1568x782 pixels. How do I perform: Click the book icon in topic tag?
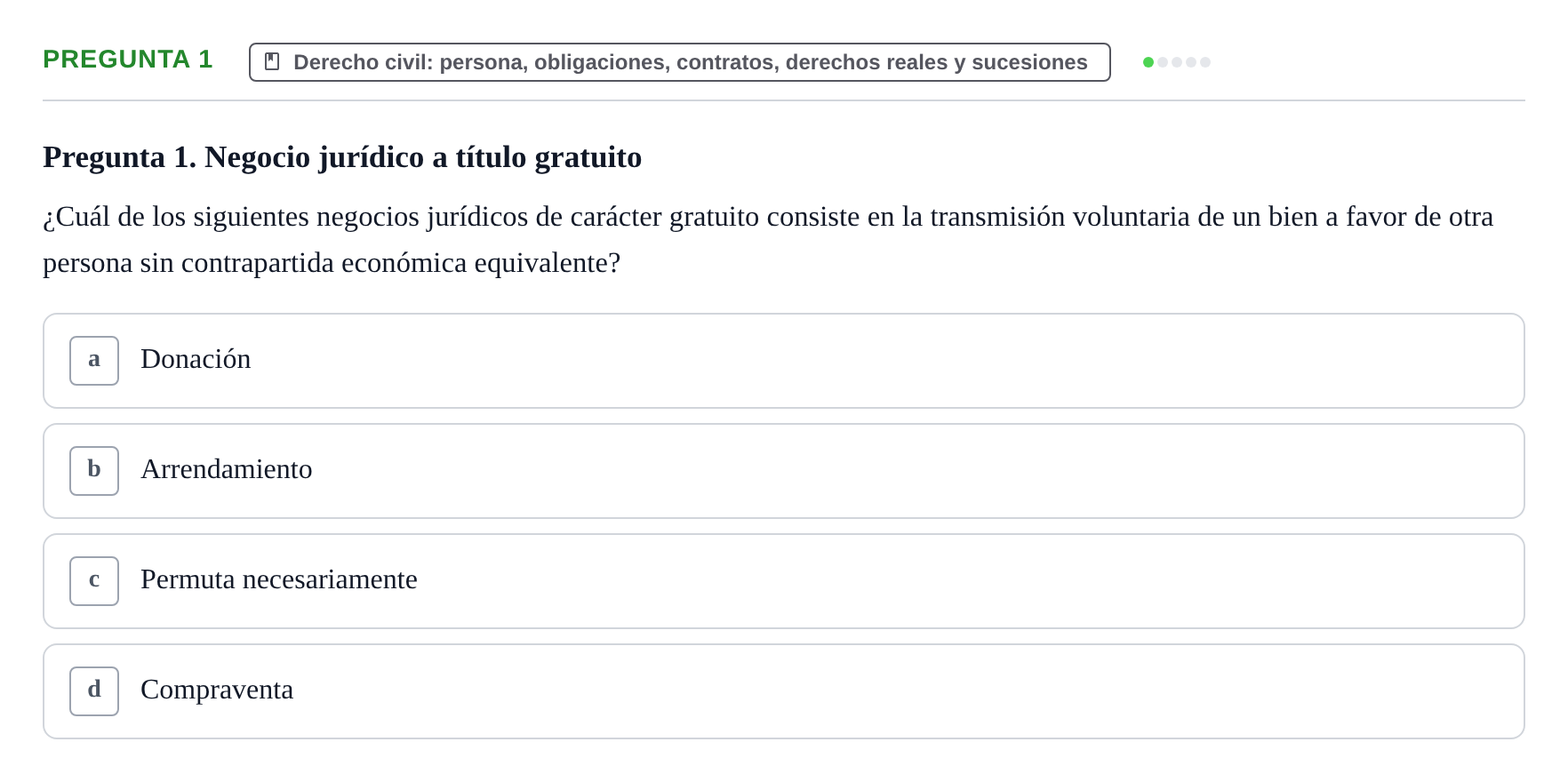click(x=272, y=61)
